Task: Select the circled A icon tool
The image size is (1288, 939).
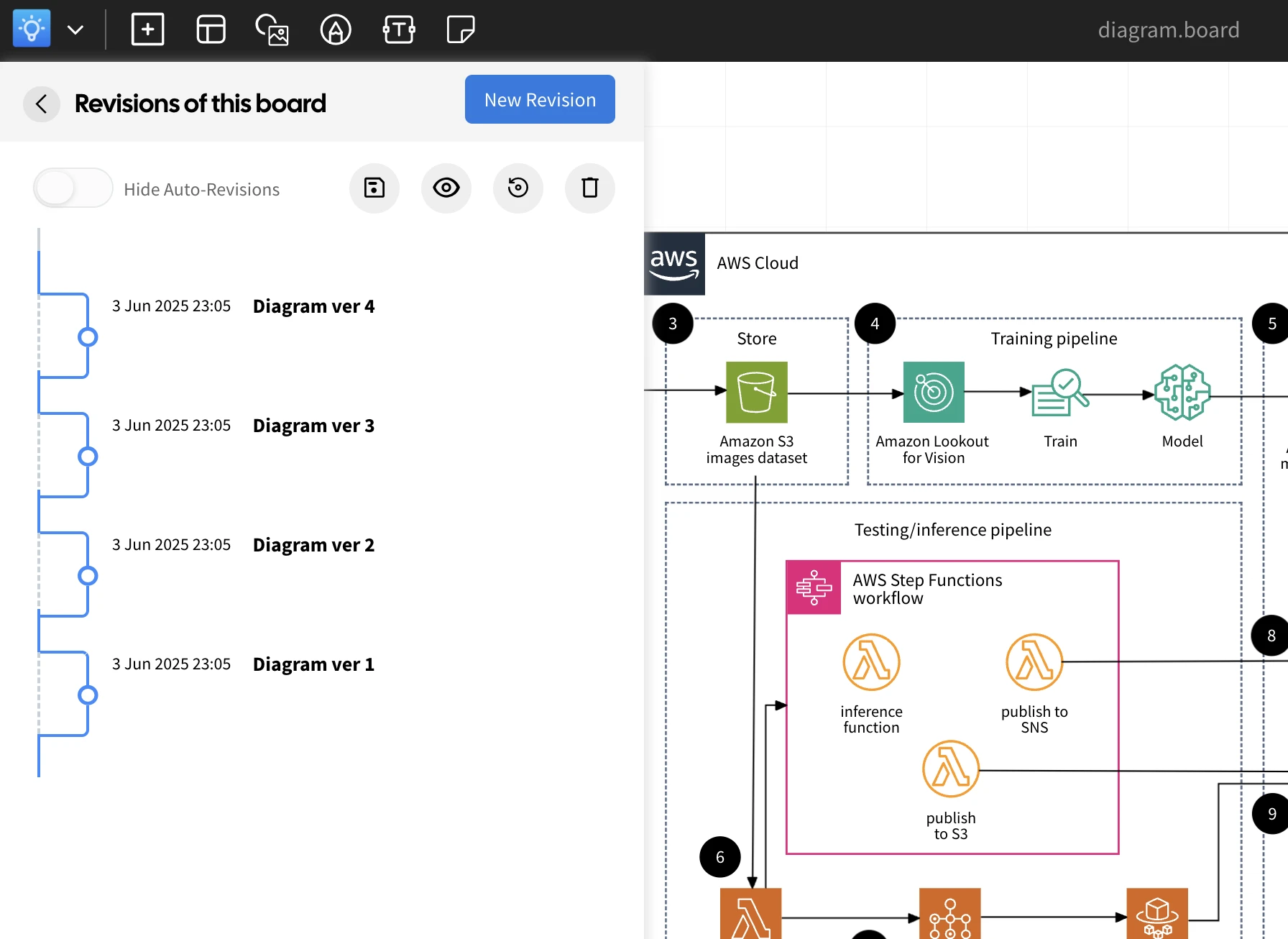Action: click(336, 29)
